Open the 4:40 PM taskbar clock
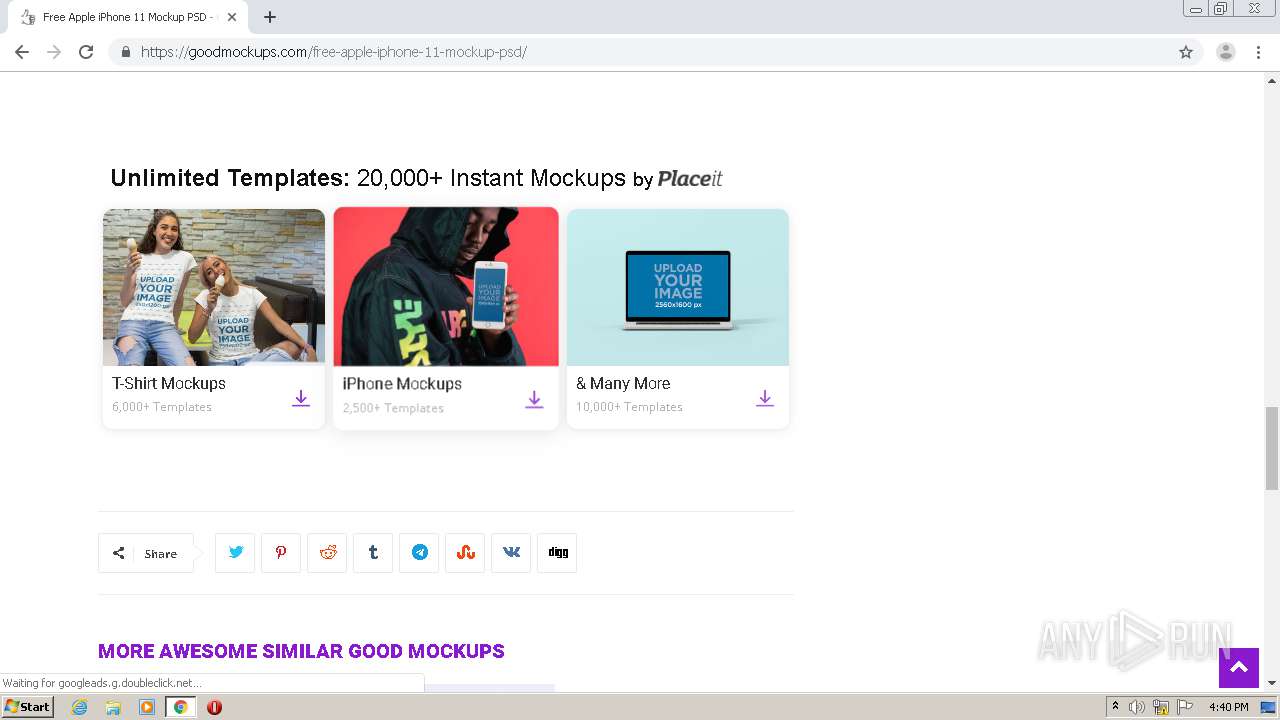The image size is (1280, 720). (1229, 707)
